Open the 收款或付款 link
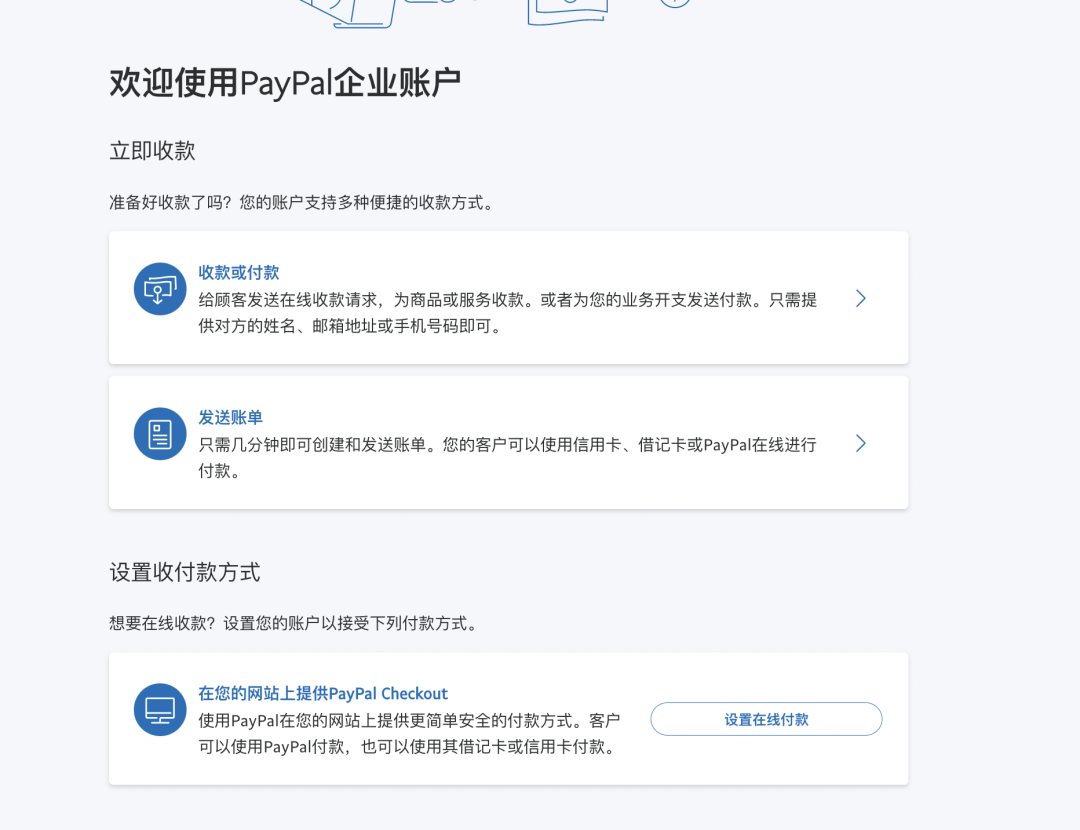The image size is (1080, 830). pyautogui.click(x=237, y=272)
